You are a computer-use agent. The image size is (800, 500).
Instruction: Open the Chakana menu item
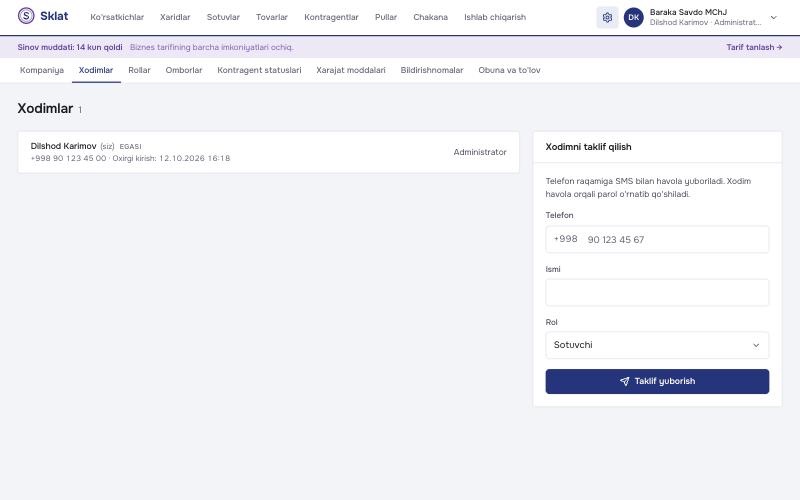point(430,17)
